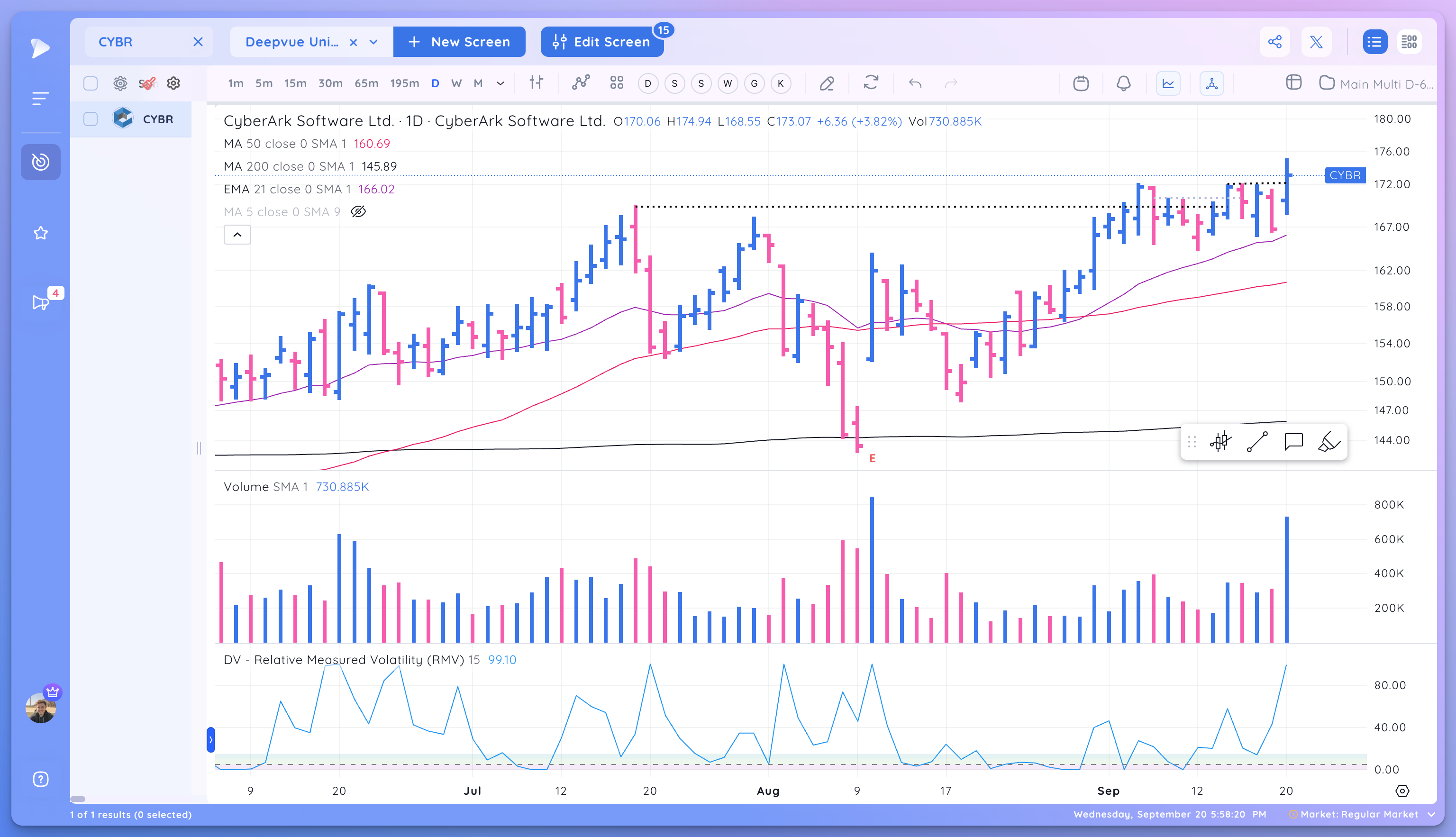The width and height of the screenshot is (1456, 837).
Task: Select the 1m timeframe
Action: tap(236, 83)
